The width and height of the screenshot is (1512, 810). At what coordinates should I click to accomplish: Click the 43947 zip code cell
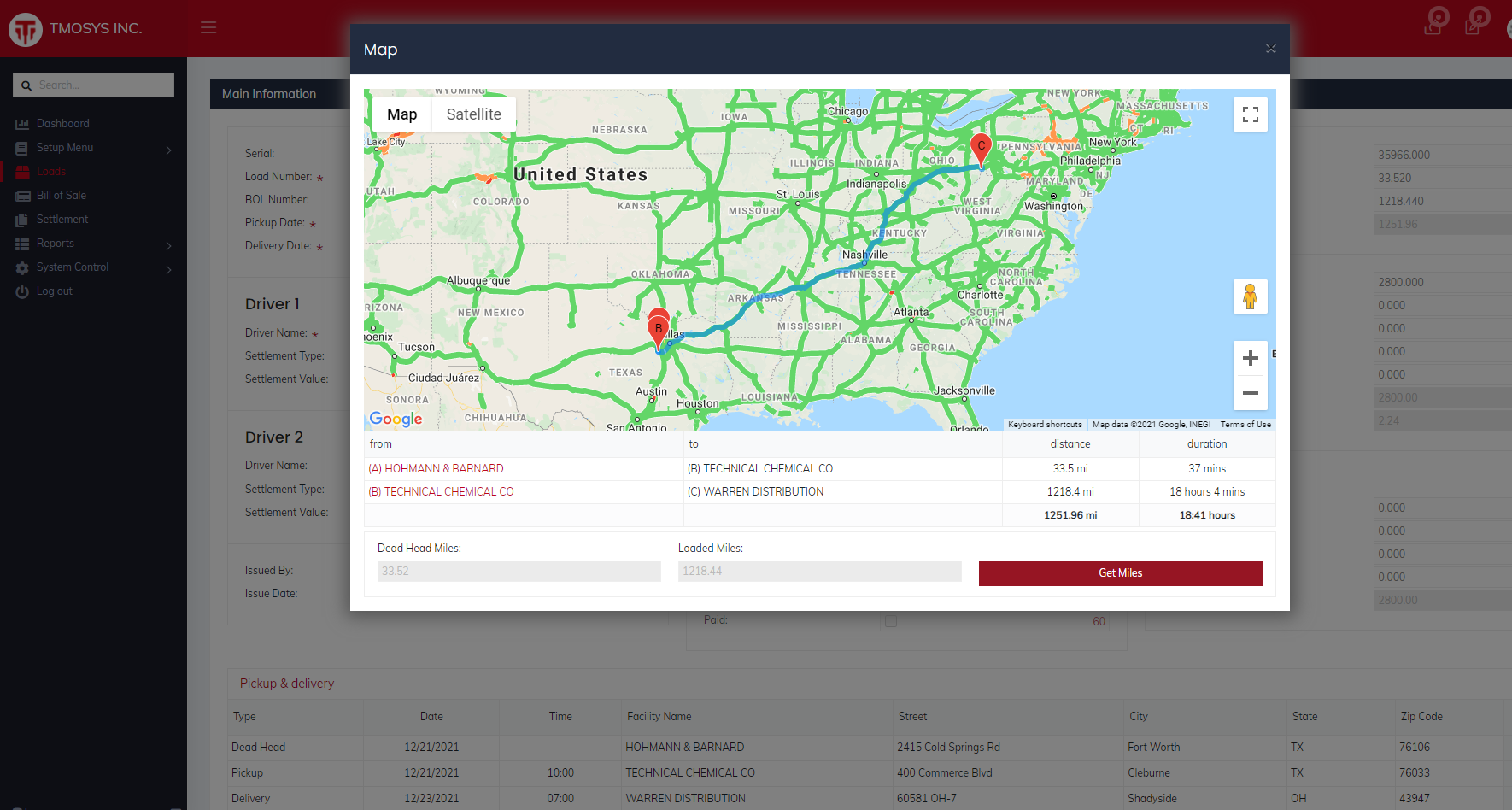1415,799
